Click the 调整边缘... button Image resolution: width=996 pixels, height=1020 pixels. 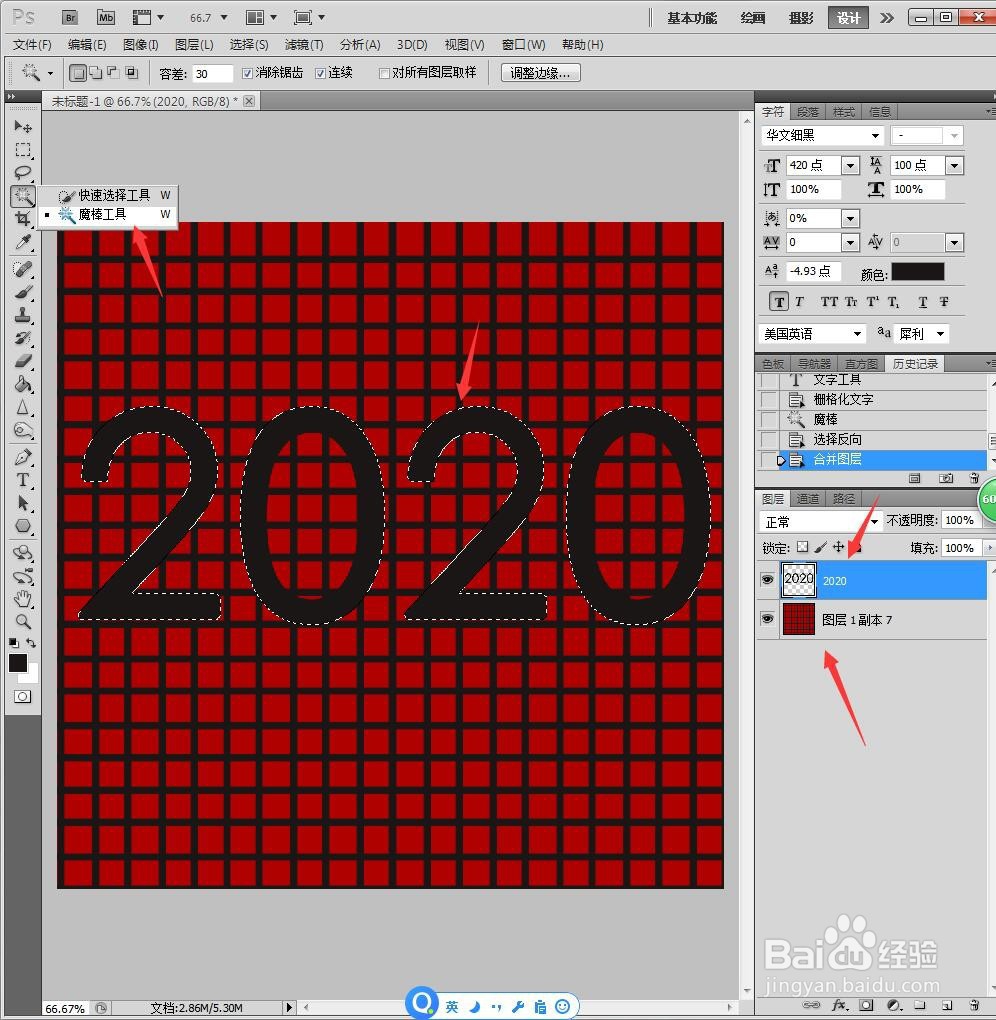point(541,73)
